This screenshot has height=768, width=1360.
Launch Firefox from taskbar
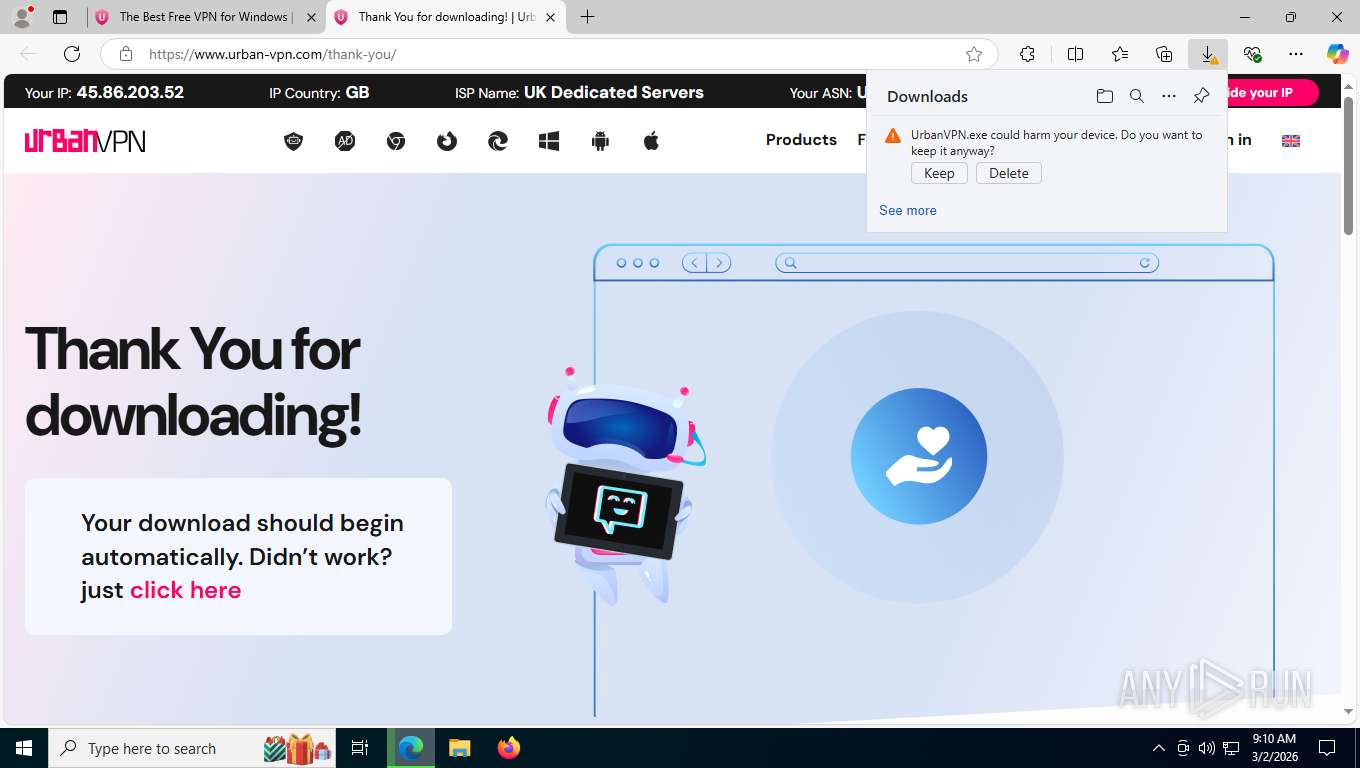tap(509, 748)
